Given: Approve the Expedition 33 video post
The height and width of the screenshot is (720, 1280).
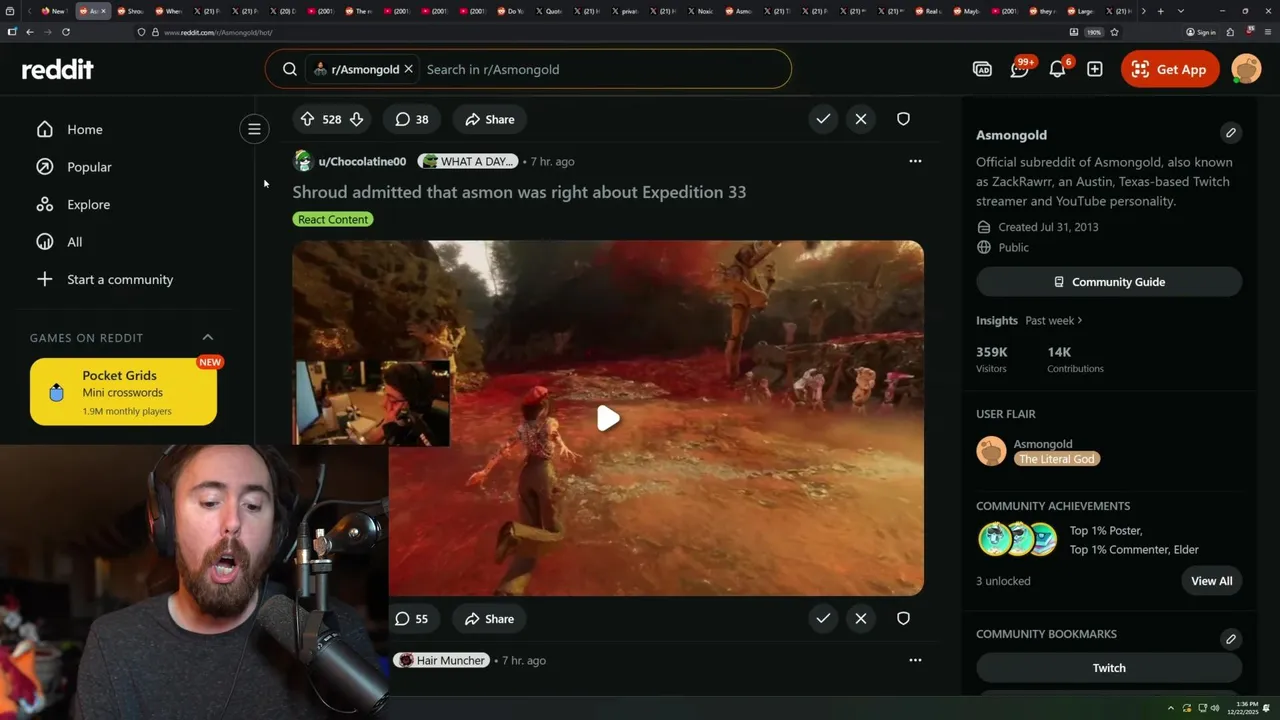Looking at the screenshot, I should 823,618.
